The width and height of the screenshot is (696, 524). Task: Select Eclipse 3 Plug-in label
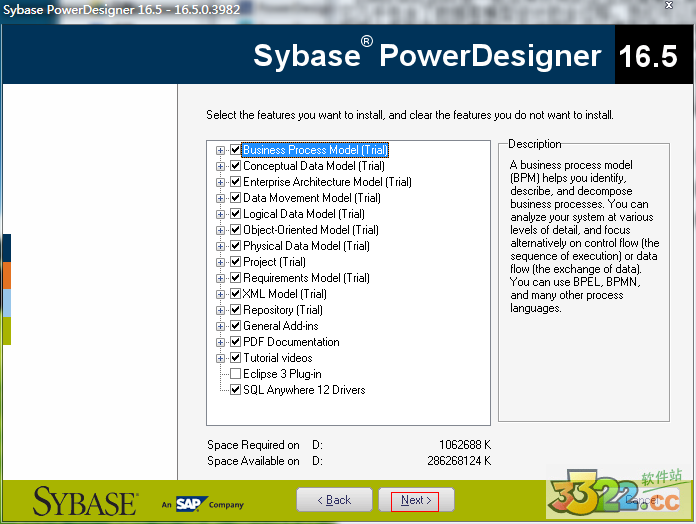[x=282, y=374]
